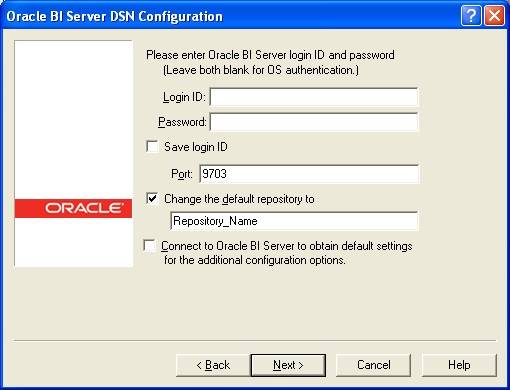Proceed using the Next button
Image resolution: width=510 pixels, height=390 pixels.
pos(288,365)
